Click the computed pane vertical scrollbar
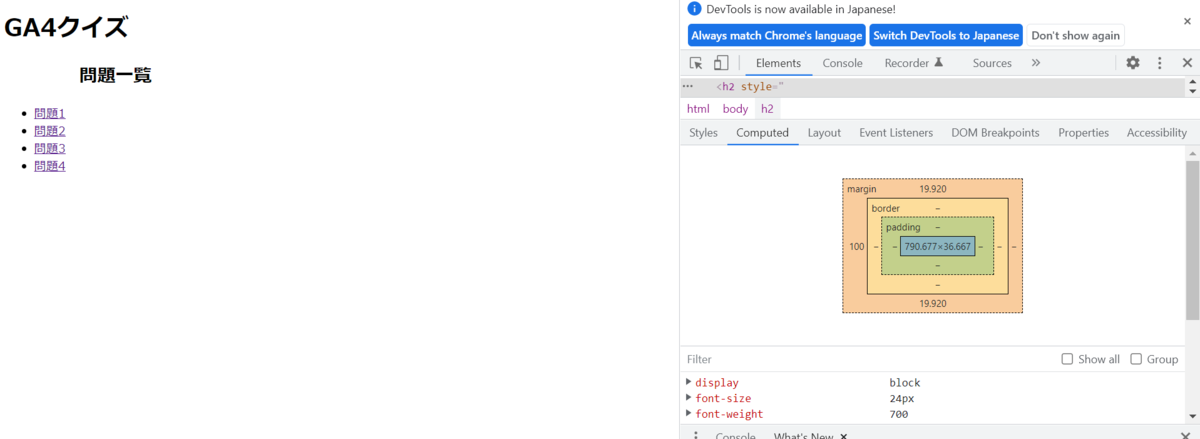The height and width of the screenshot is (439, 1200). [x=1192, y=240]
